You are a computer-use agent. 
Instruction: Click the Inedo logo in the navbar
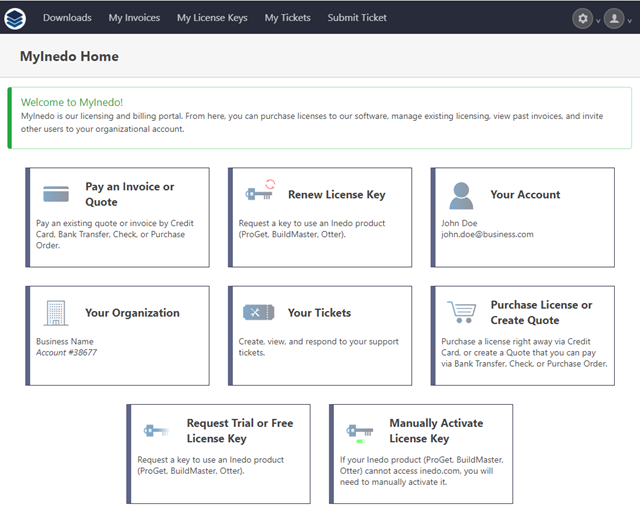click(x=15, y=18)
